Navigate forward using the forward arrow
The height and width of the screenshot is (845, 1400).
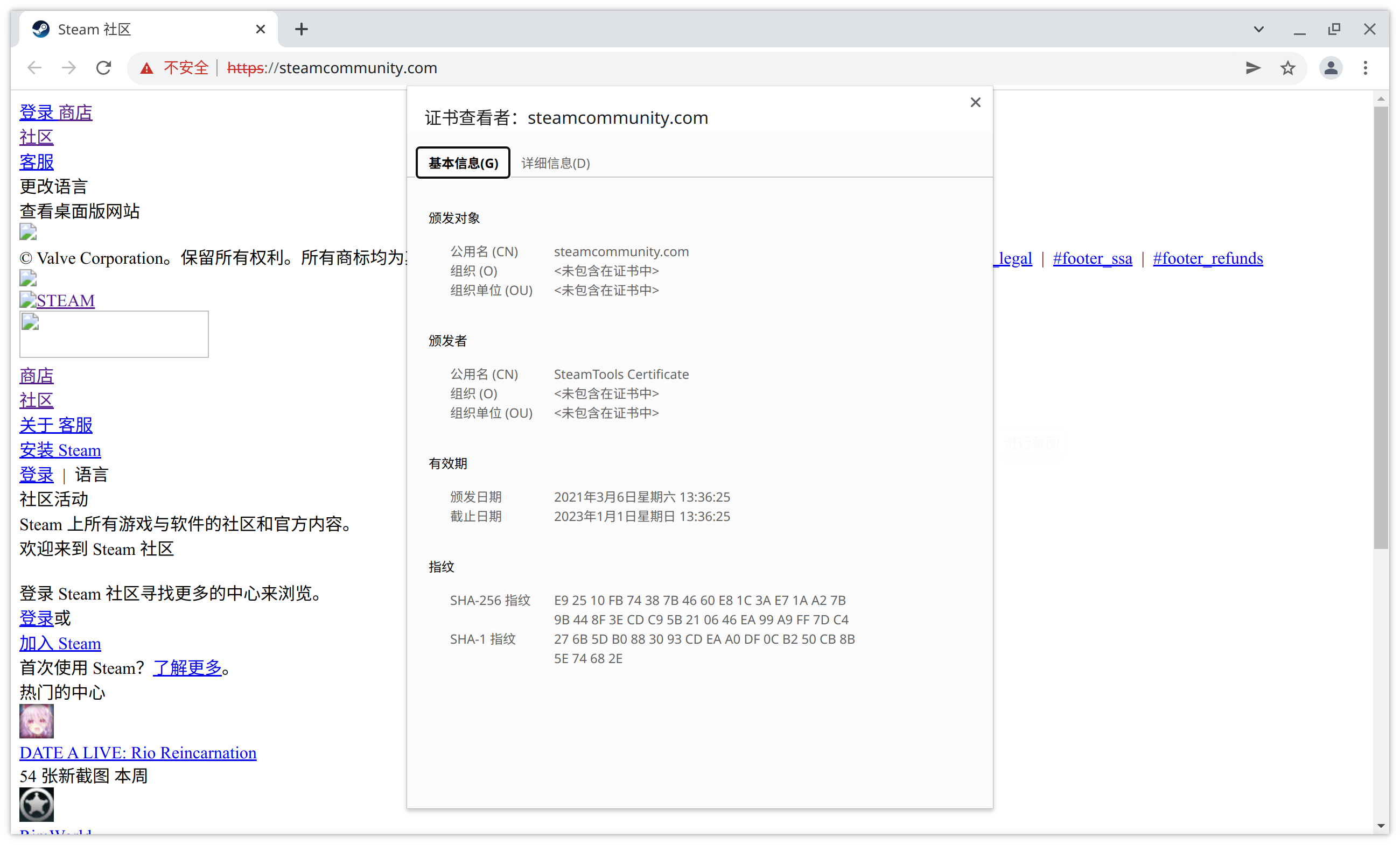click(68, 68)
